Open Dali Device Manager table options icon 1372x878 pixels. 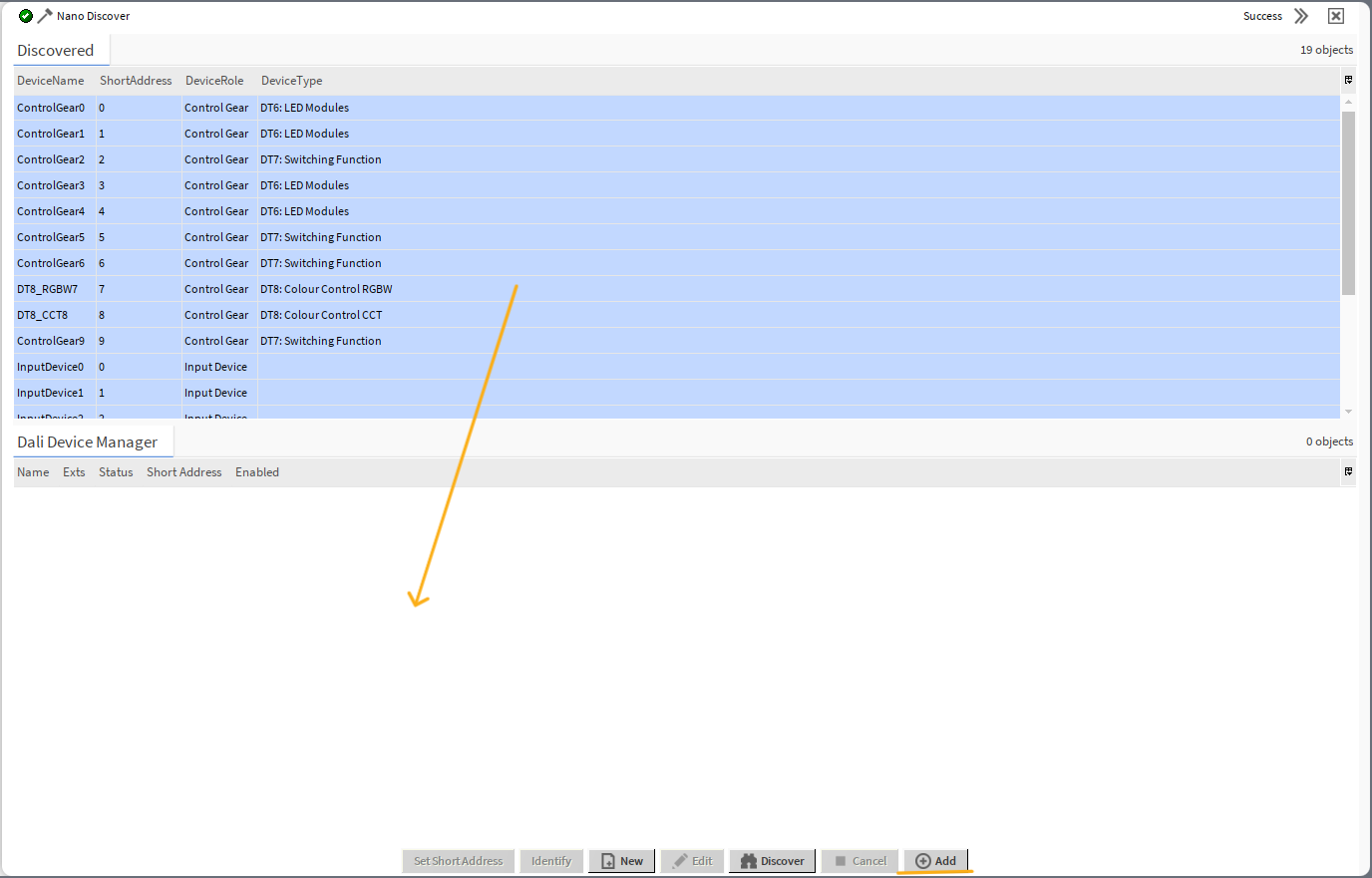(1348, 471)
